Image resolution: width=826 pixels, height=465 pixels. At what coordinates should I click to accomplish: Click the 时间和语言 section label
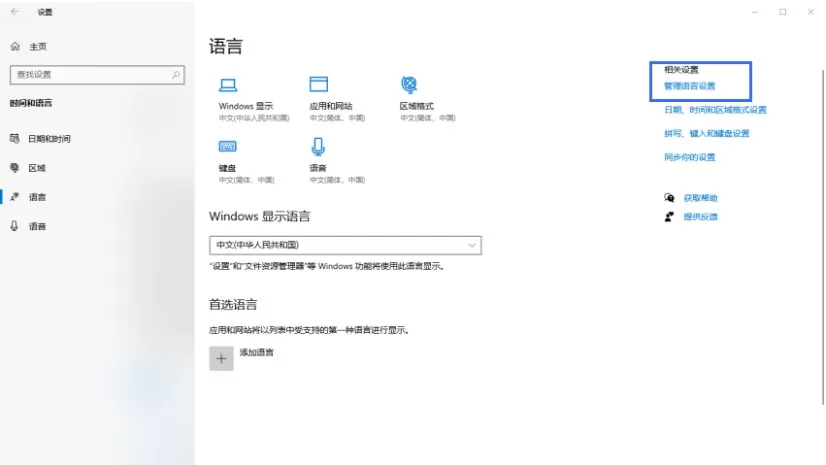click(31, 103)
